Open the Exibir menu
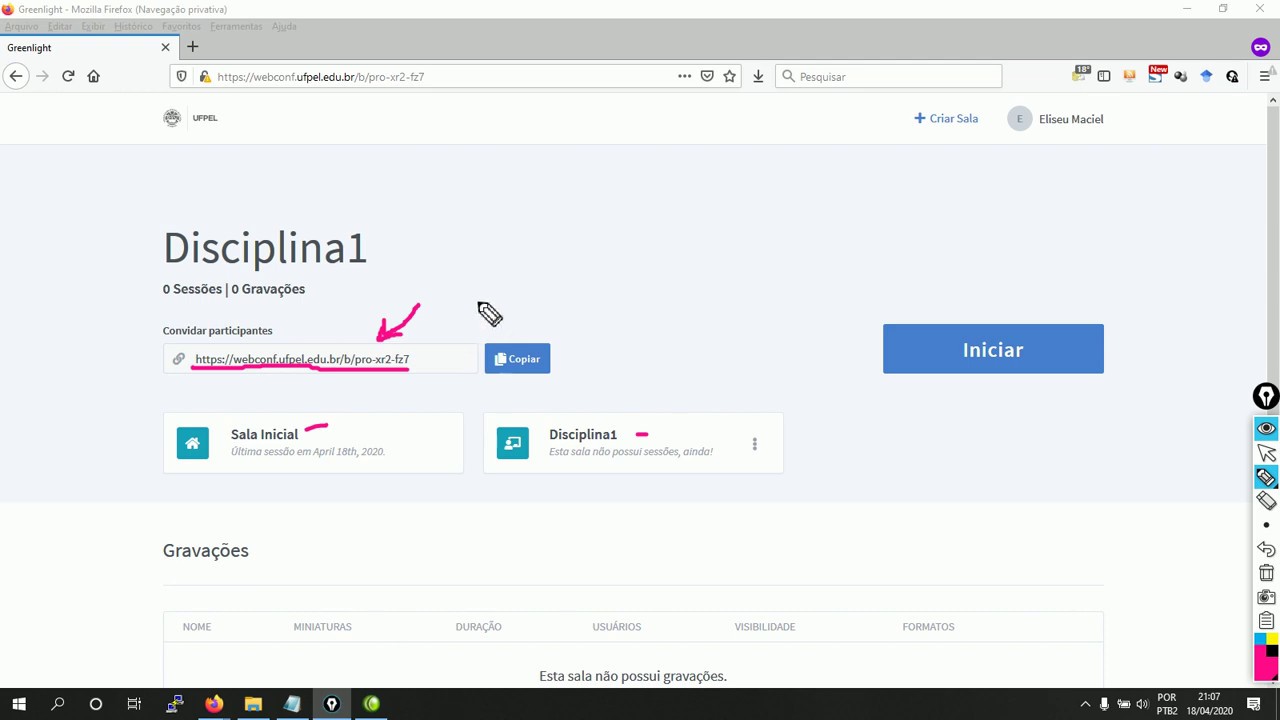 [x=93, y=26]
